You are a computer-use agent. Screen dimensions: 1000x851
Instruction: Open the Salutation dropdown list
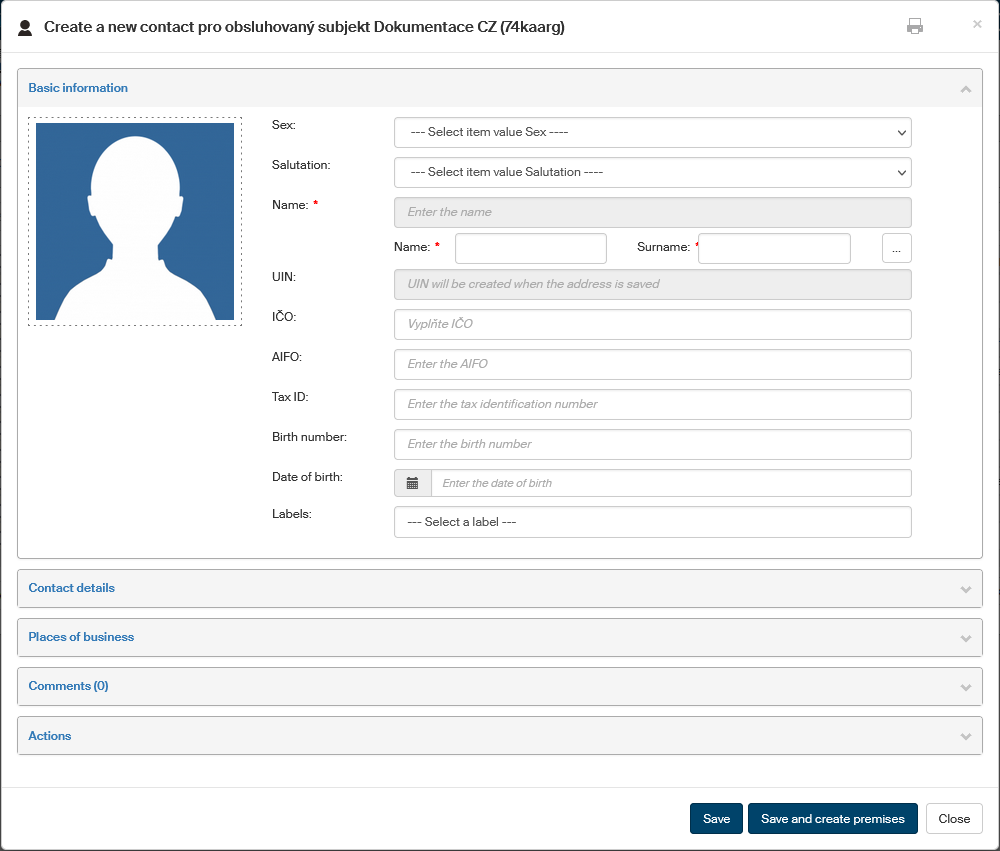[652, 172]
